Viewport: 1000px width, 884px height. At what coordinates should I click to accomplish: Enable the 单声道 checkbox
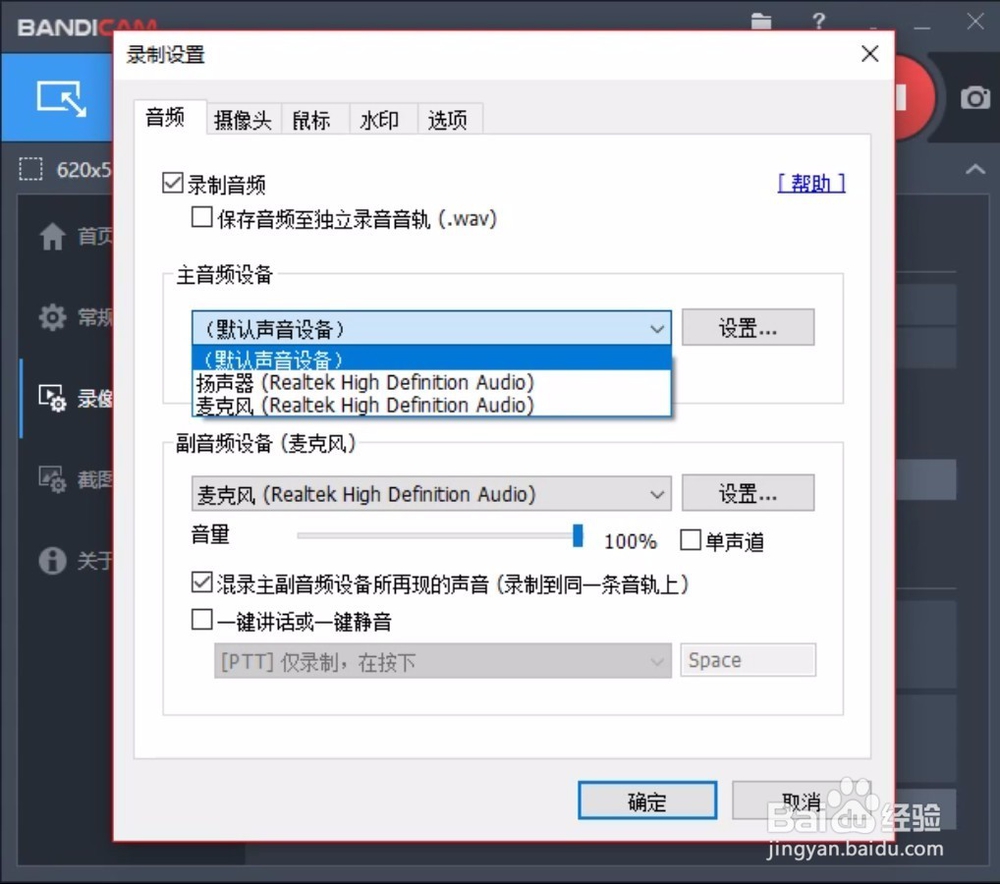click(690, 540)
